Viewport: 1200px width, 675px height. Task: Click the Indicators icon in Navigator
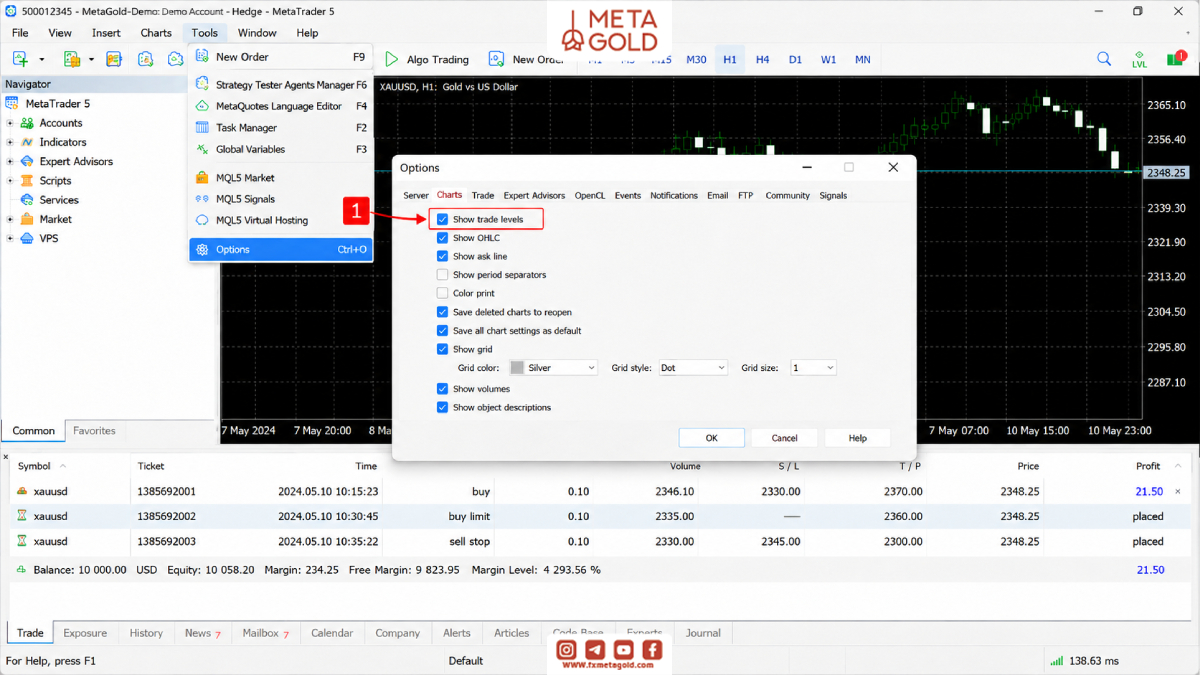(27, 142)
